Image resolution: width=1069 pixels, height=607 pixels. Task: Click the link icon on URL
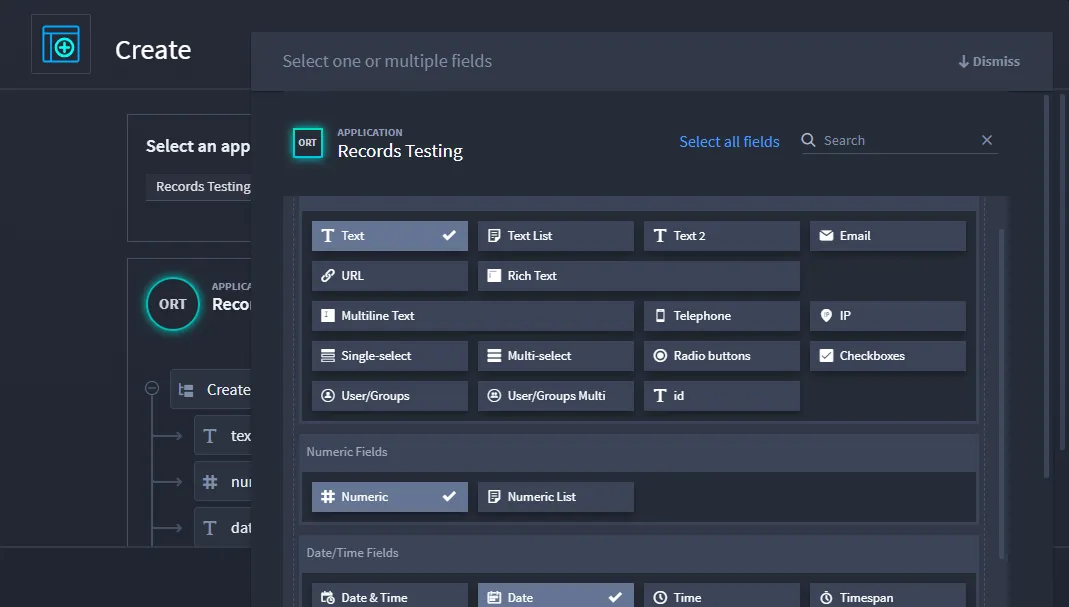coord(328,276)
